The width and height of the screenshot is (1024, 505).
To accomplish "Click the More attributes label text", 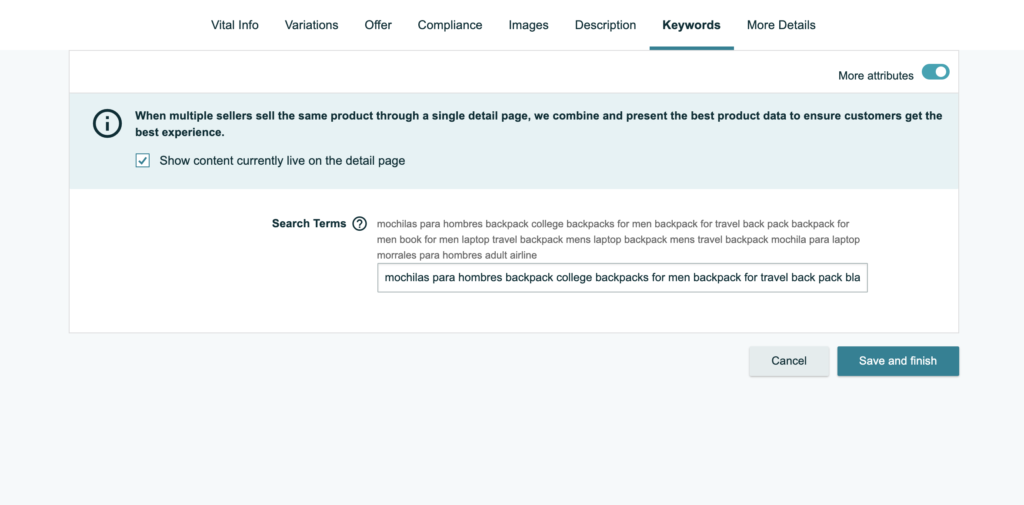I will coord(875,76).
